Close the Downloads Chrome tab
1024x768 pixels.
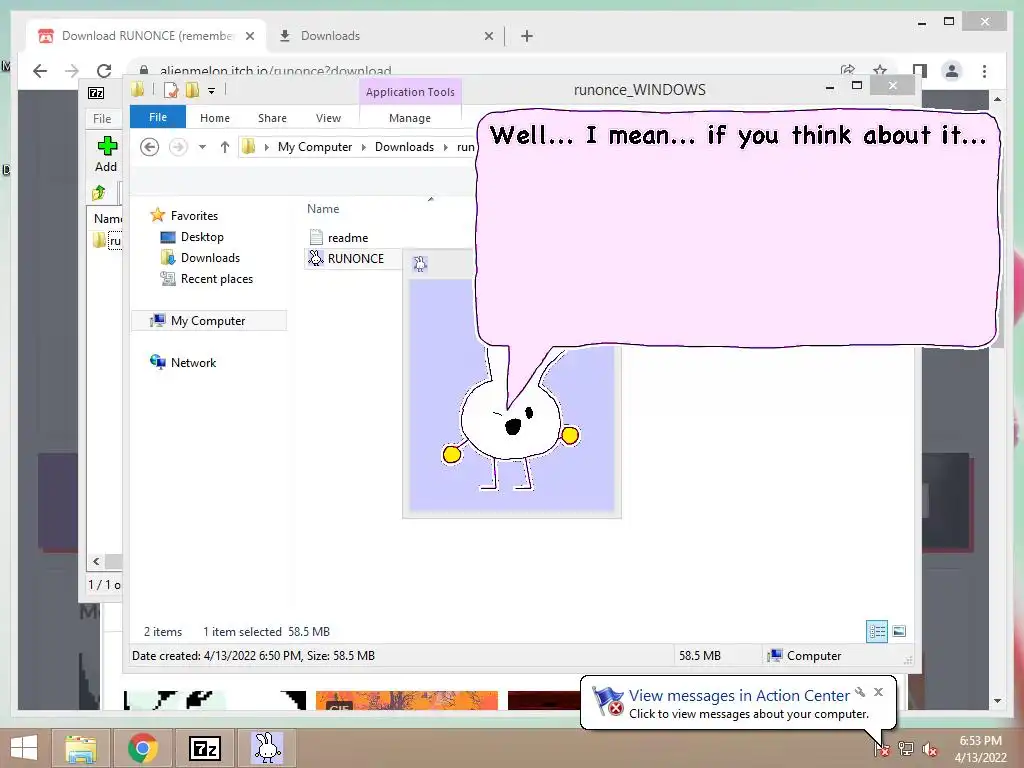click(488, 36)
